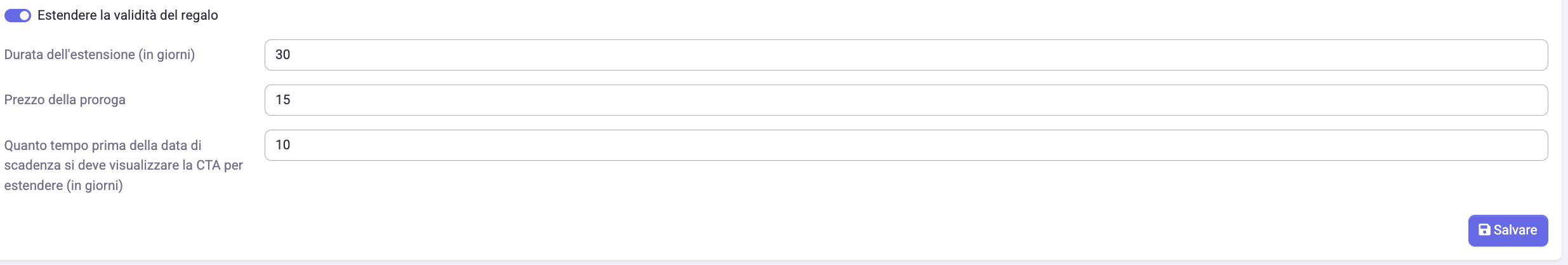This screenshot has width=1568, height=265.
Task: Click the Durata dell'estensione (in giorni) label
Action: 100,55
